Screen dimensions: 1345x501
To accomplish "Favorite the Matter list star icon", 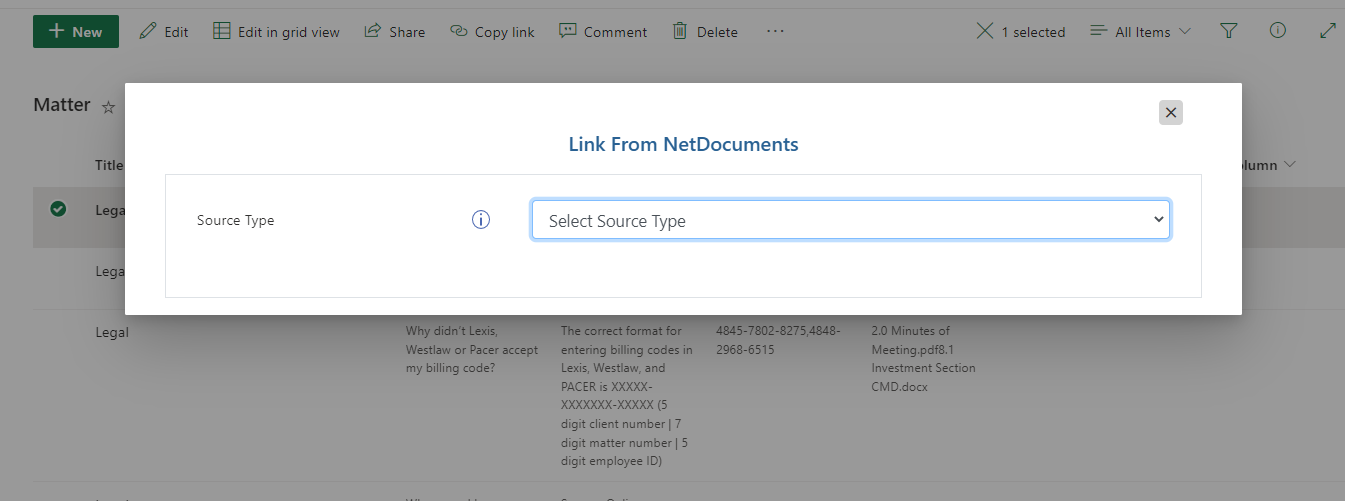I will click(109, 107).
